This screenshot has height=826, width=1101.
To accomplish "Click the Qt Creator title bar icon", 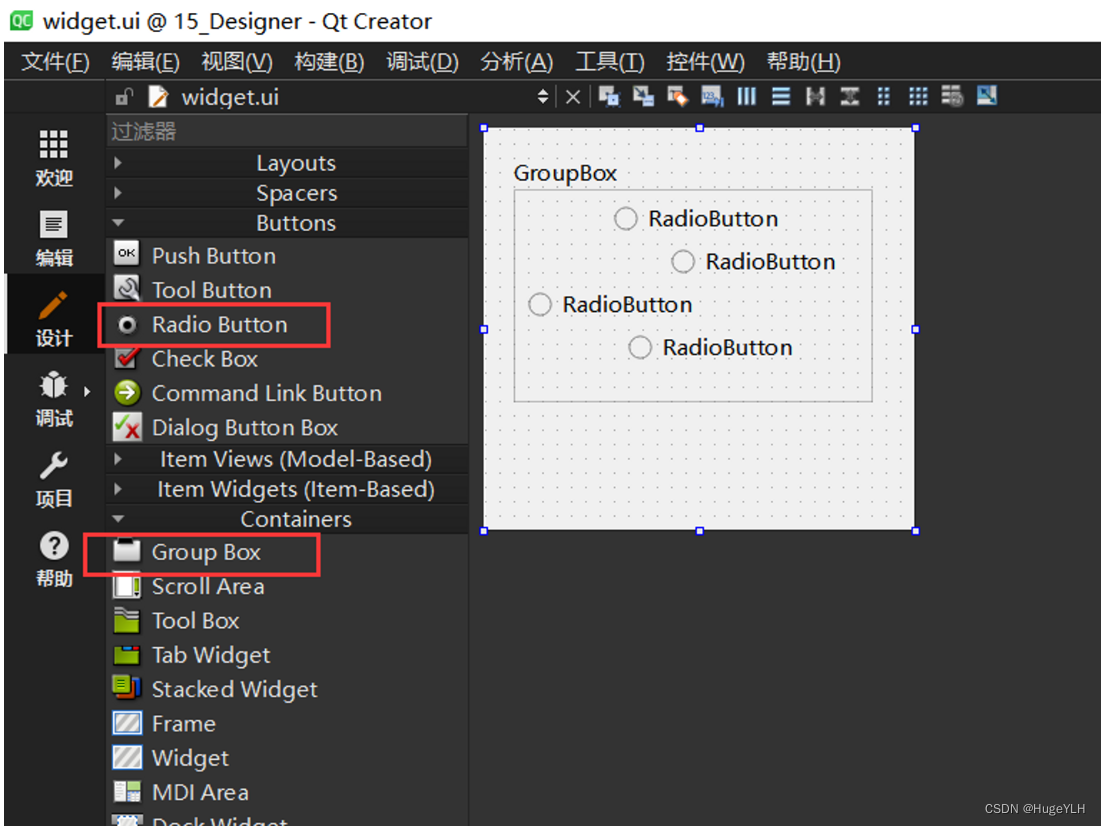I will click(20, 20).
